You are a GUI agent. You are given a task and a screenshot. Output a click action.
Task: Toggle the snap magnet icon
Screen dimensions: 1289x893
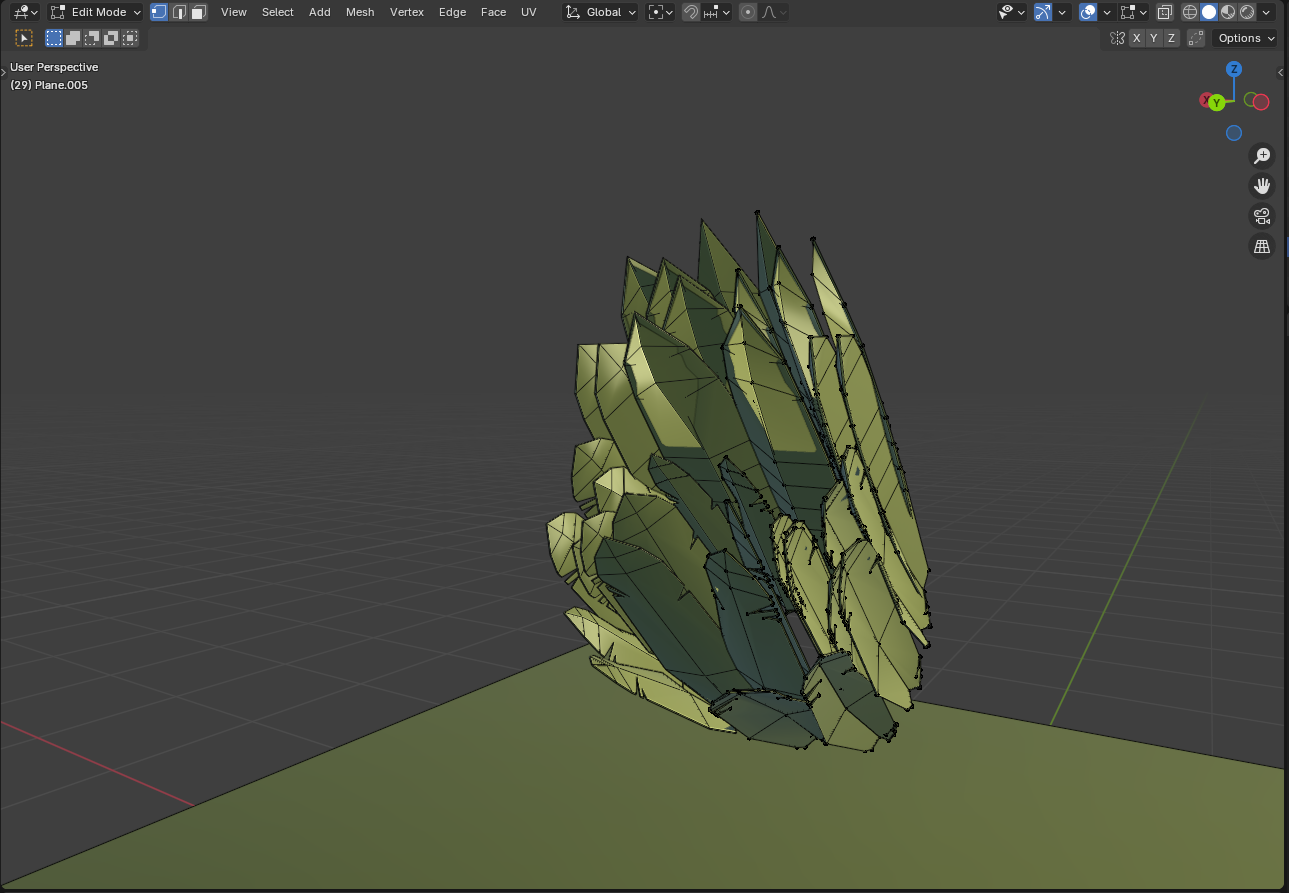pos(690,12)
